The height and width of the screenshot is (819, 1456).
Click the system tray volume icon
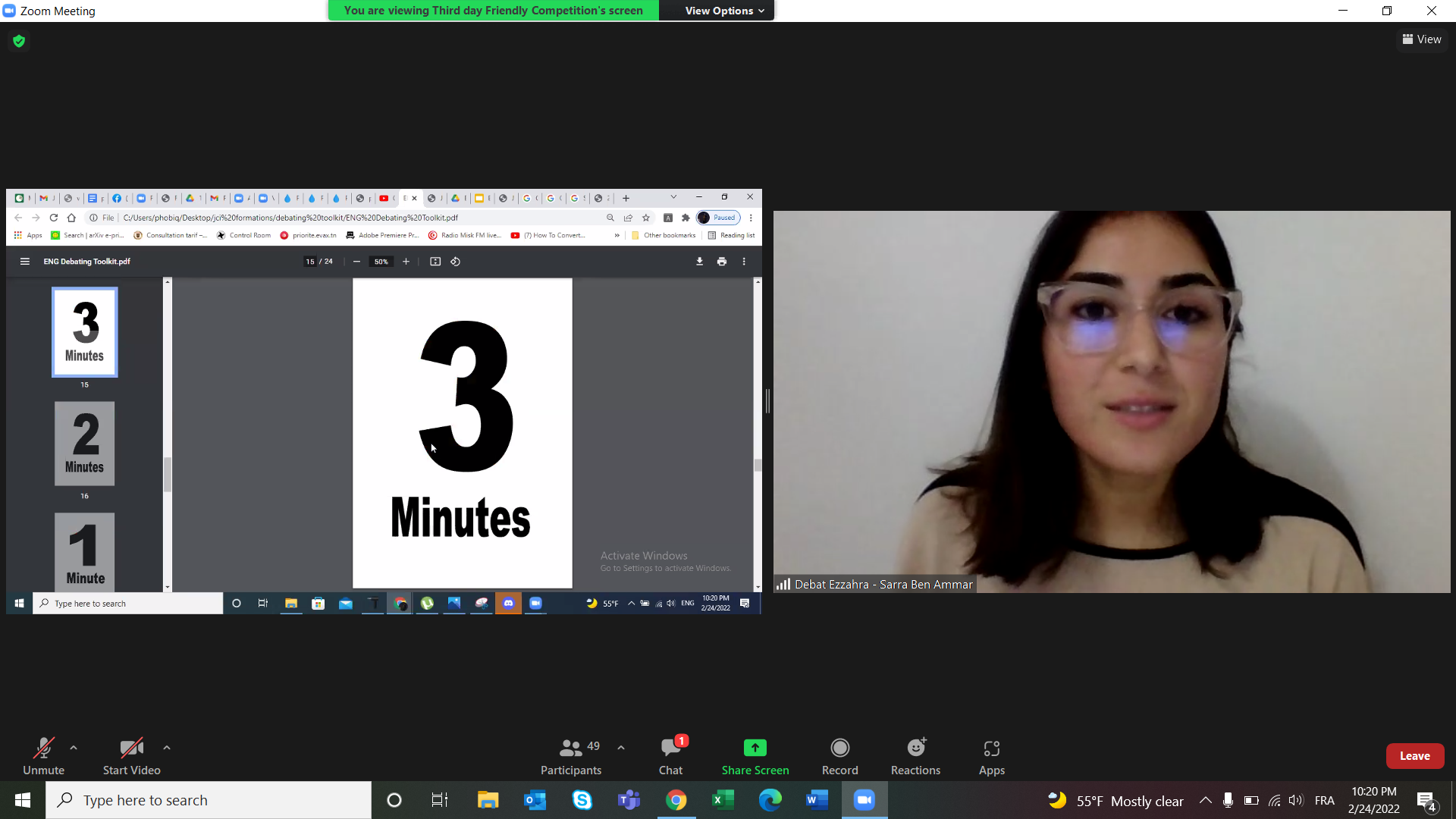tap(1295, 800)
